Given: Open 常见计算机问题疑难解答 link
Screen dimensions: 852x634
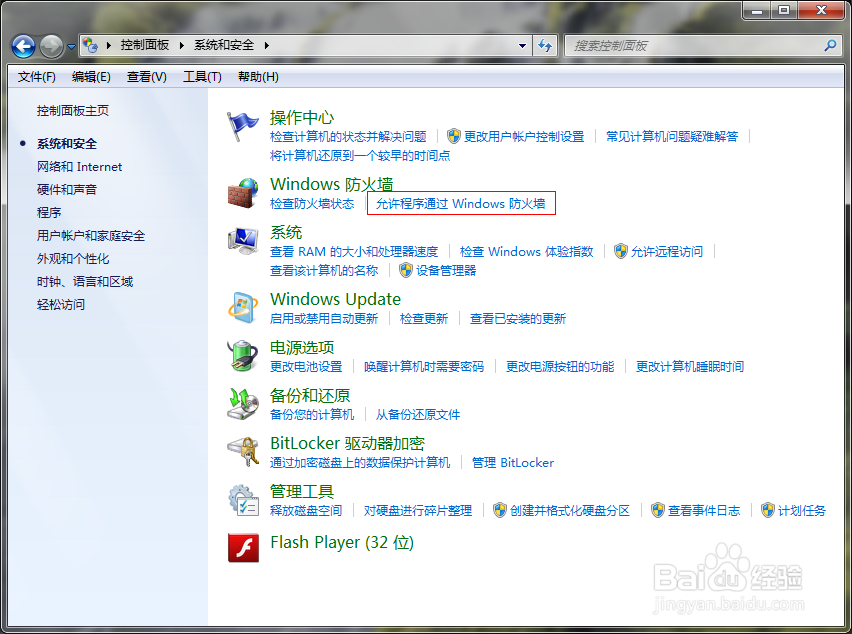Looking at the screenshot, I should 672,136.
